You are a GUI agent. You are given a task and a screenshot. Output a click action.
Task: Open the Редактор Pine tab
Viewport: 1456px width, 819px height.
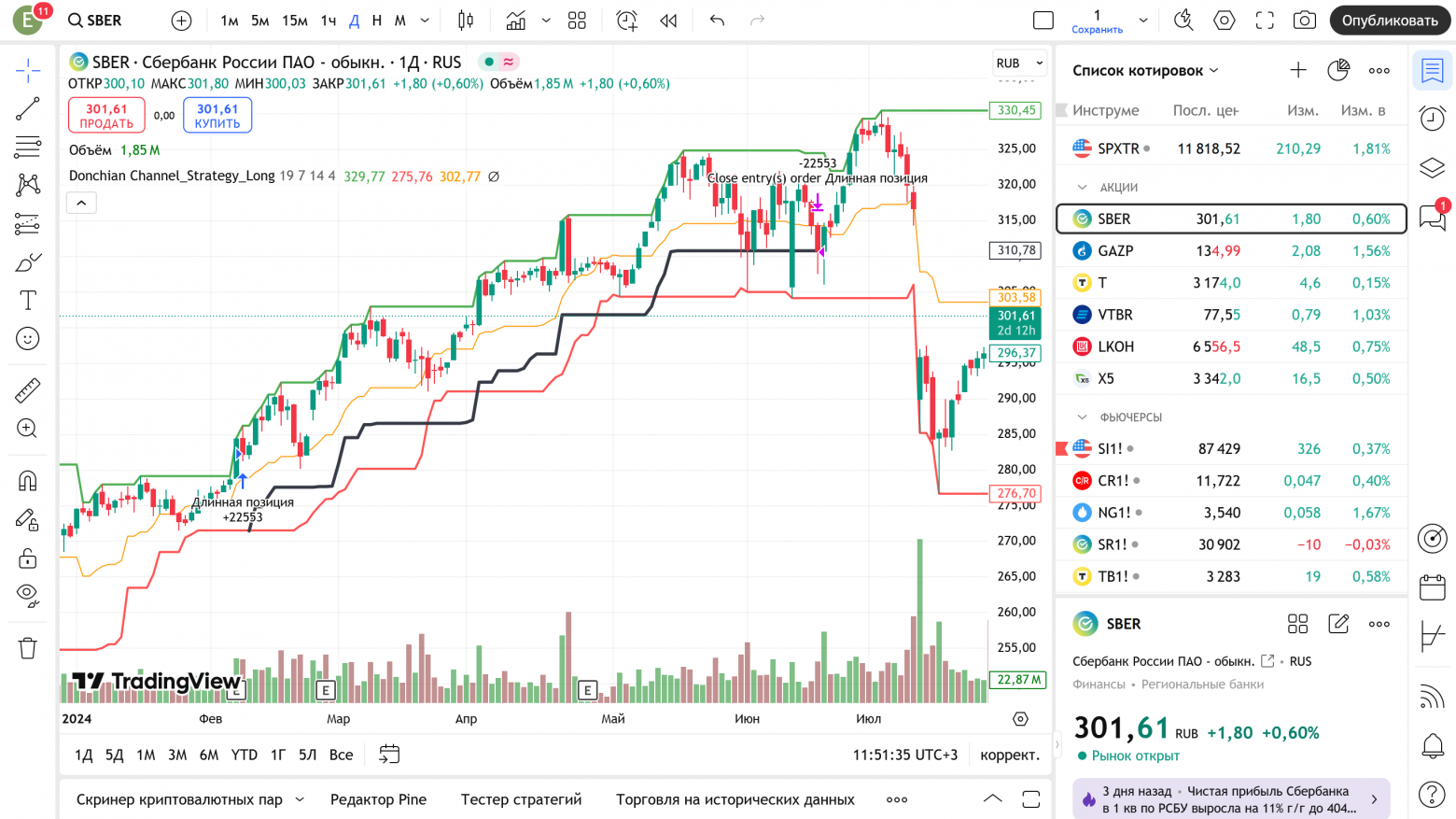click(378, 799)
